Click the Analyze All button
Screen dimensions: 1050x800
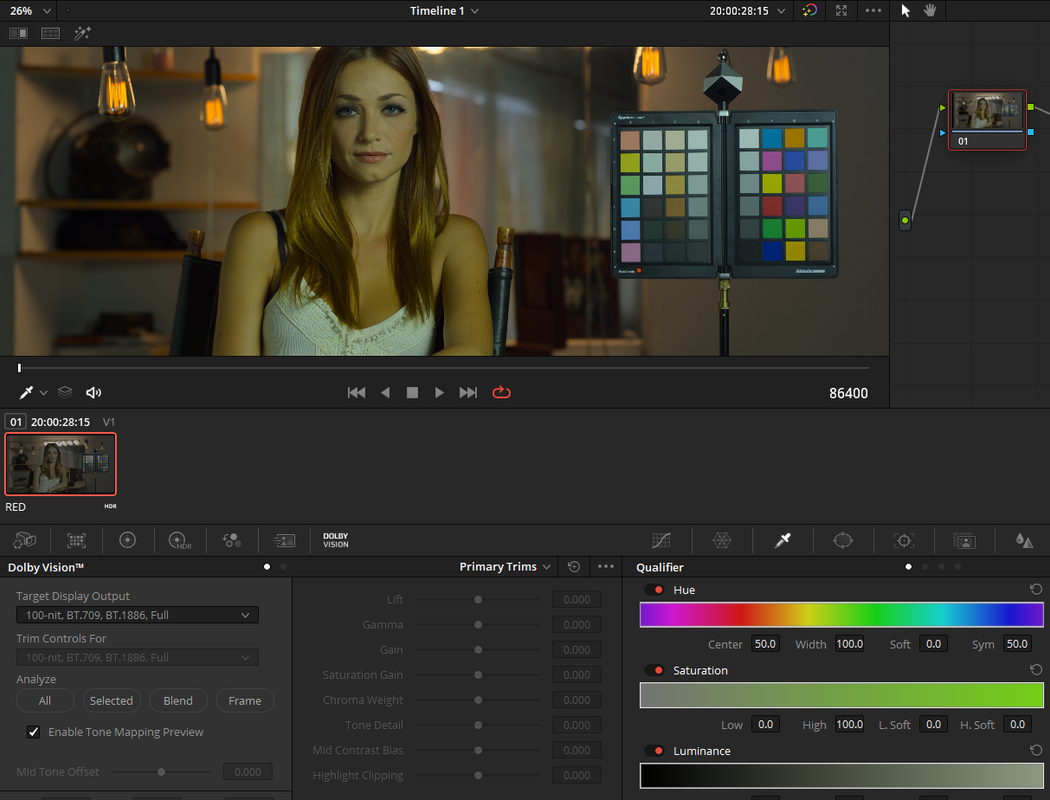pos(45,700)
